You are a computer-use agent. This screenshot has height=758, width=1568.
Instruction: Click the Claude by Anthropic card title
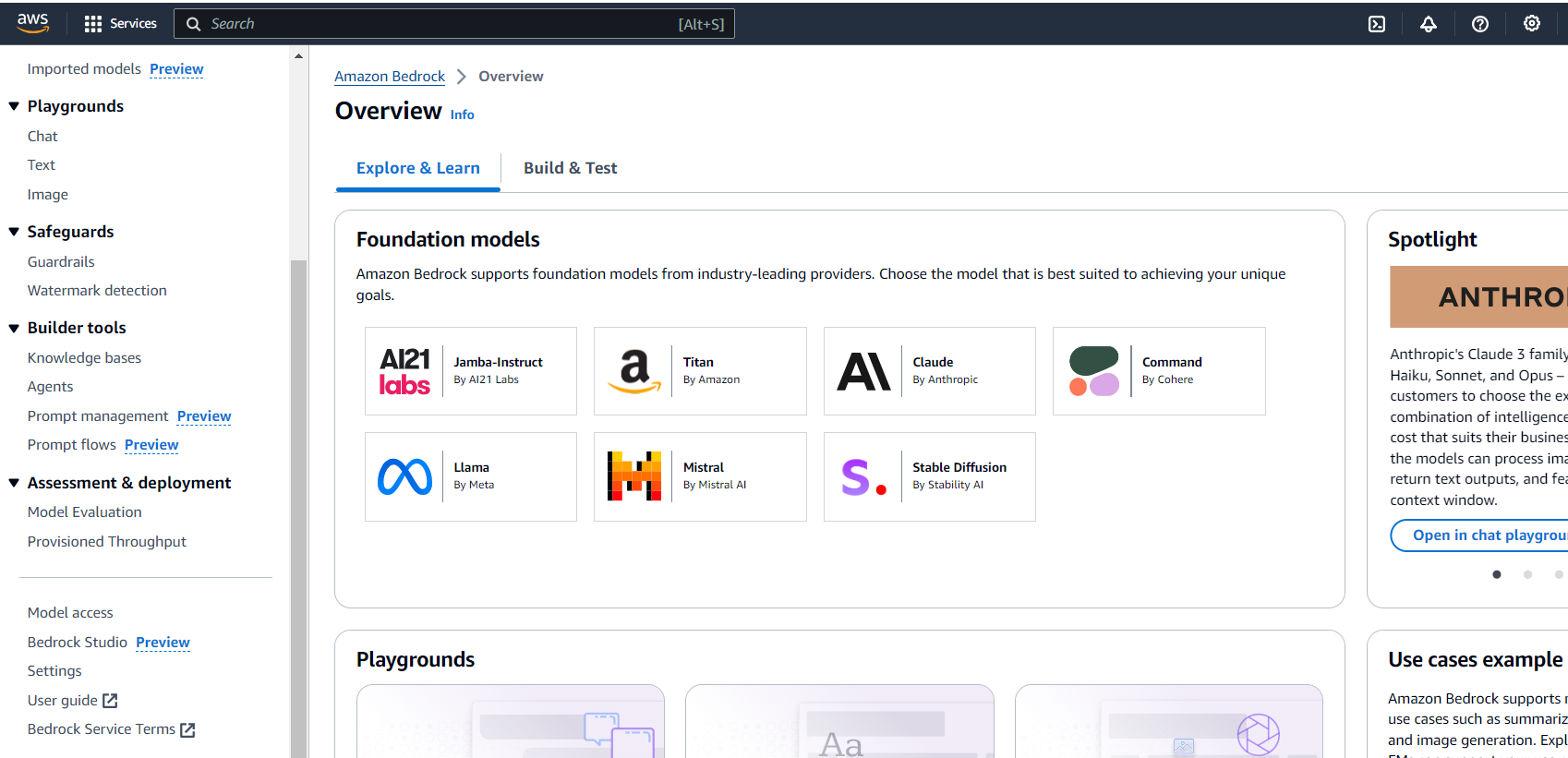(934, 363)
